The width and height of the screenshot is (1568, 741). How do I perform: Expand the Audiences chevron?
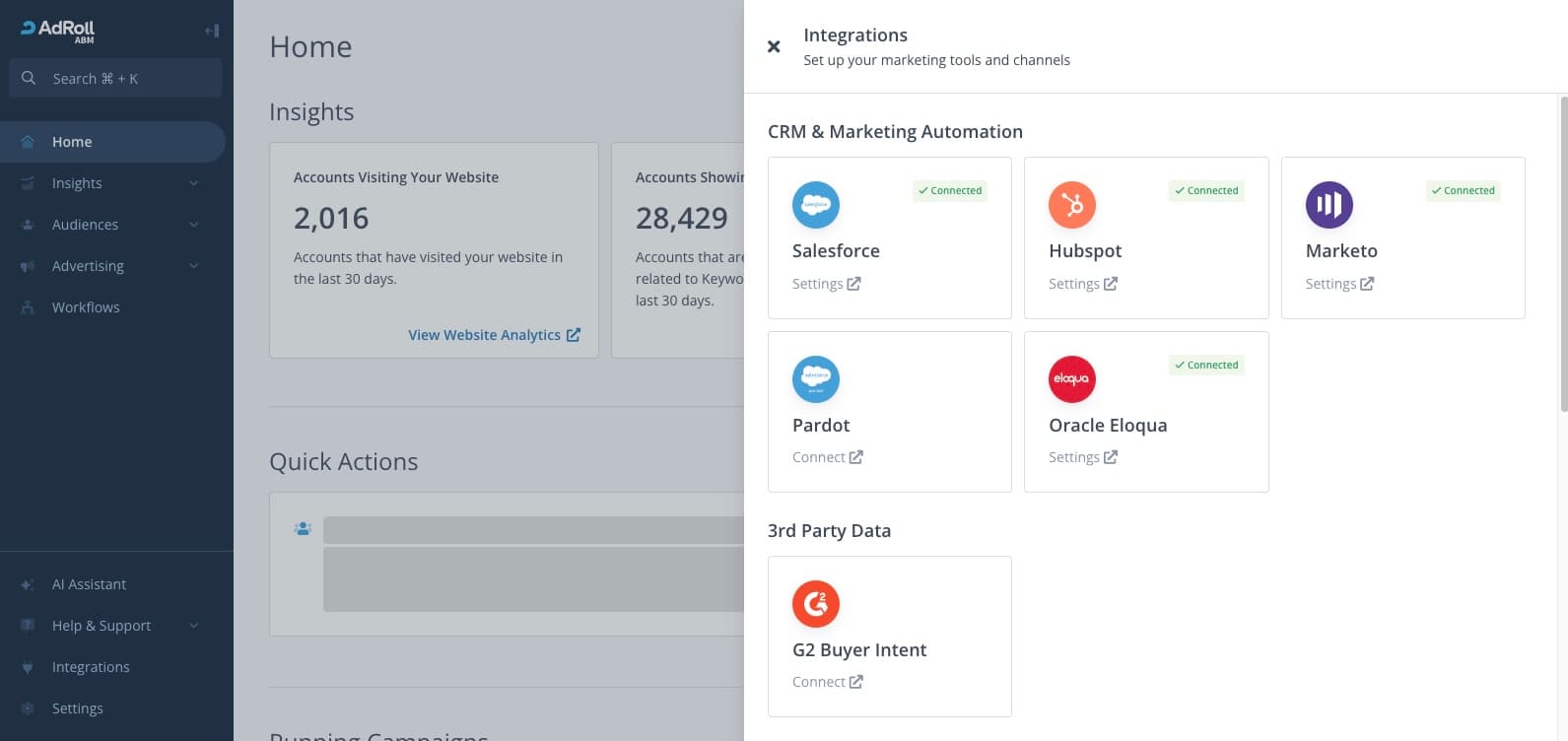(x=193, y=225)
